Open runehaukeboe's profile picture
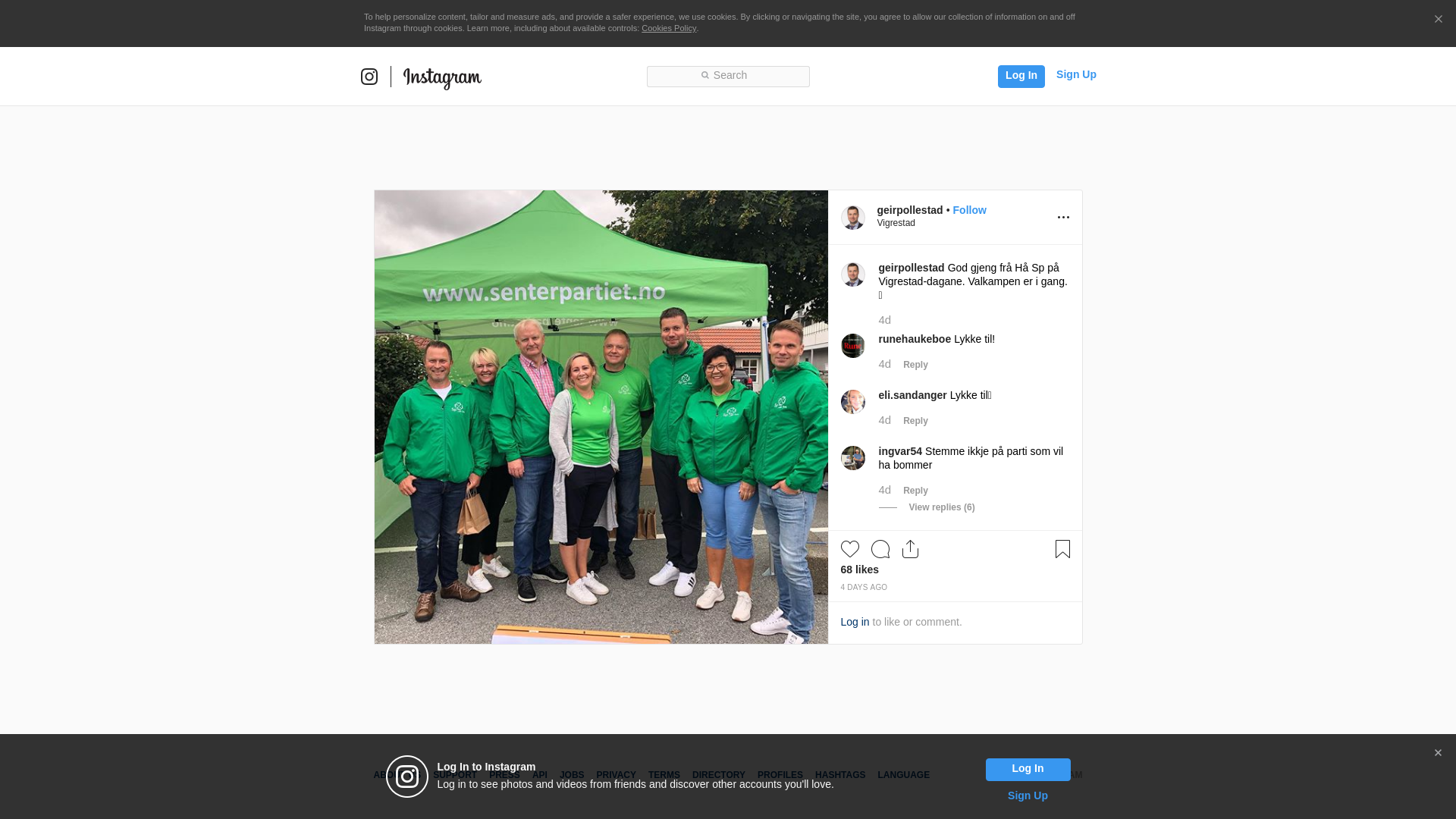The width and height of the screenshot is (1456, 819). pos(853,346)
